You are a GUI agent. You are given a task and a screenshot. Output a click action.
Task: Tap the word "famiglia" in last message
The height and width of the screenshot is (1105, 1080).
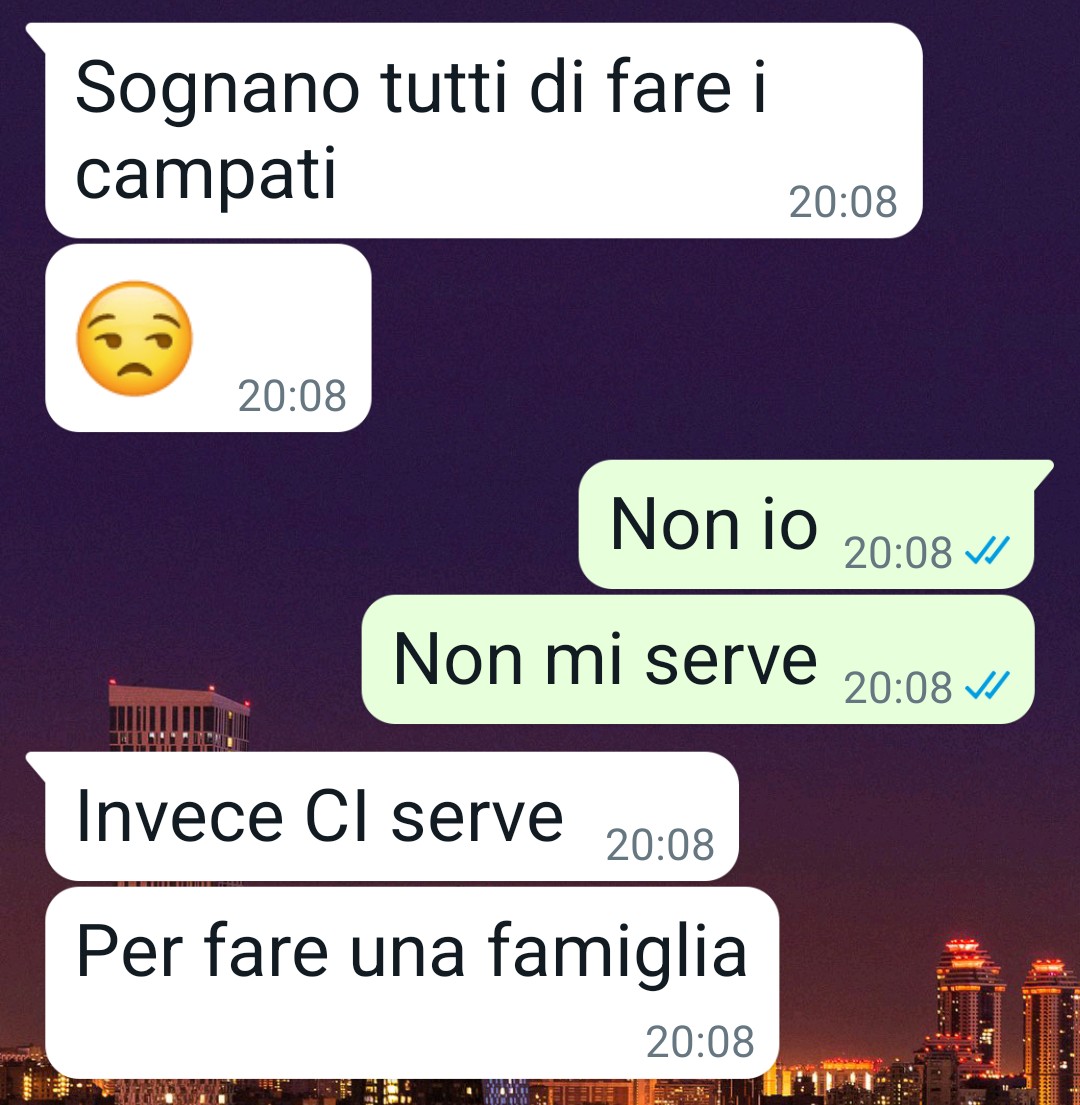click(x=617, y=951)
